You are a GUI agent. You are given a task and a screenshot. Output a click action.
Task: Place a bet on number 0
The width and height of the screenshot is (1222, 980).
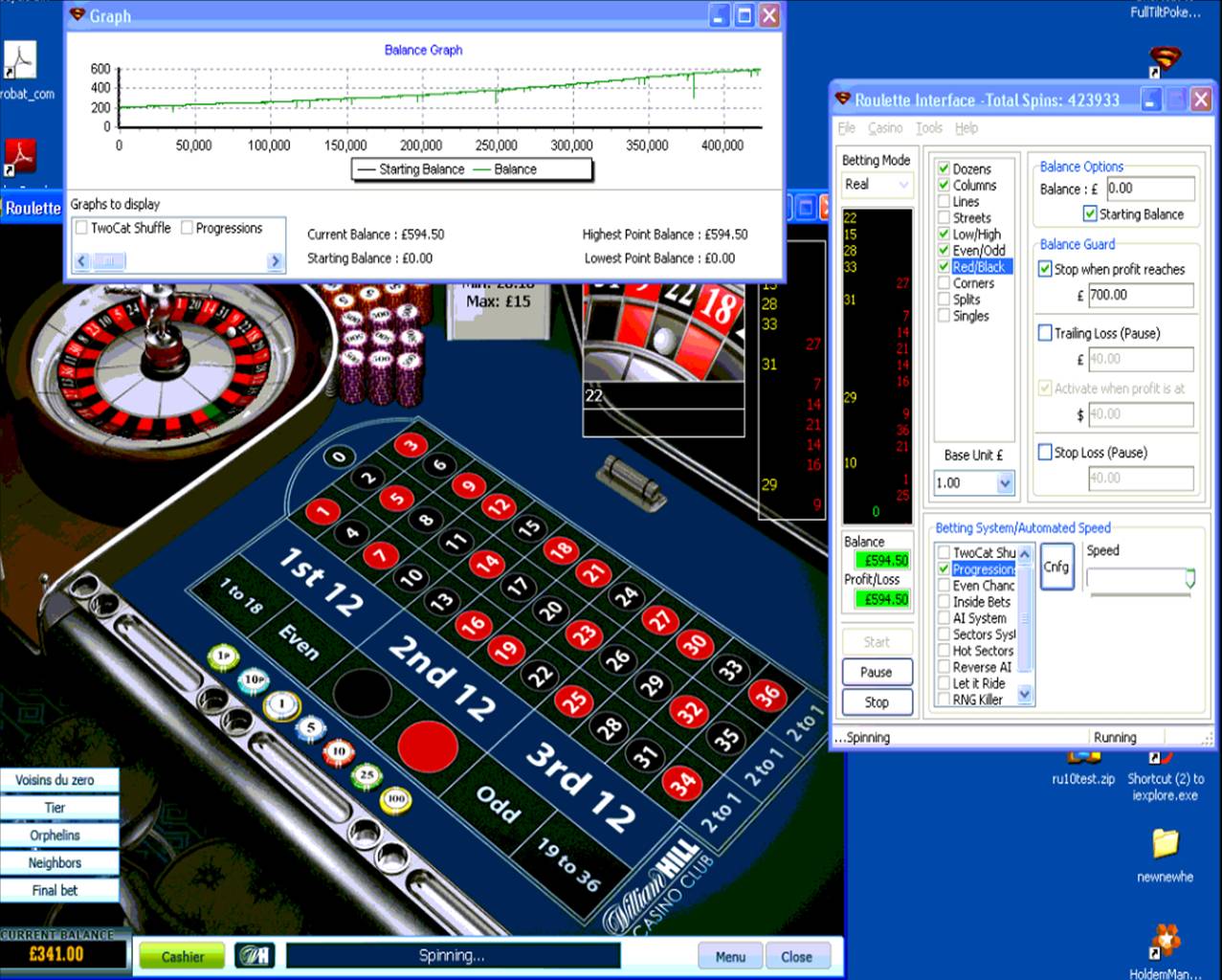(x=339, y=457)
